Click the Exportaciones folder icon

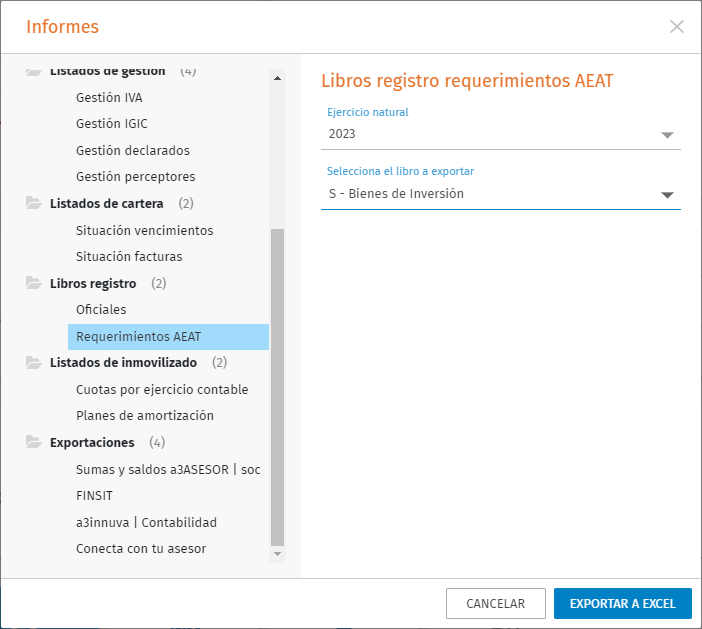34,442
